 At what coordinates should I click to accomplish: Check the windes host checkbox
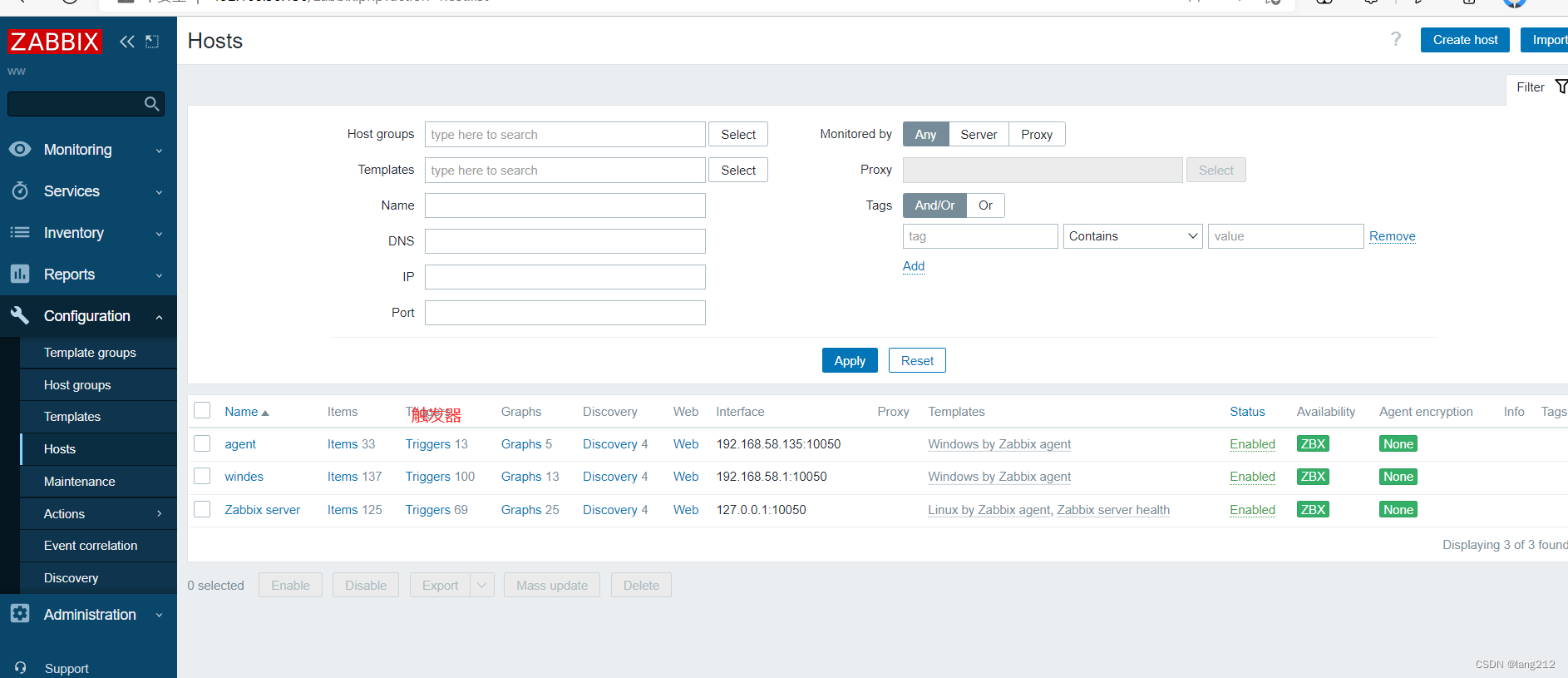pyautogui.click(x=202, y=476)
